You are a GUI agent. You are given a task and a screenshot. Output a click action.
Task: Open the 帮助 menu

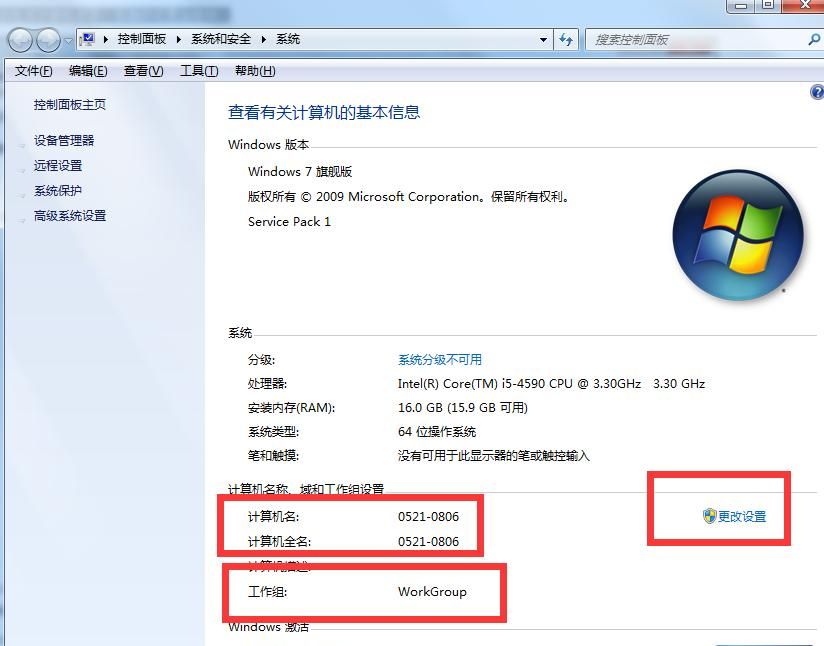253,71
